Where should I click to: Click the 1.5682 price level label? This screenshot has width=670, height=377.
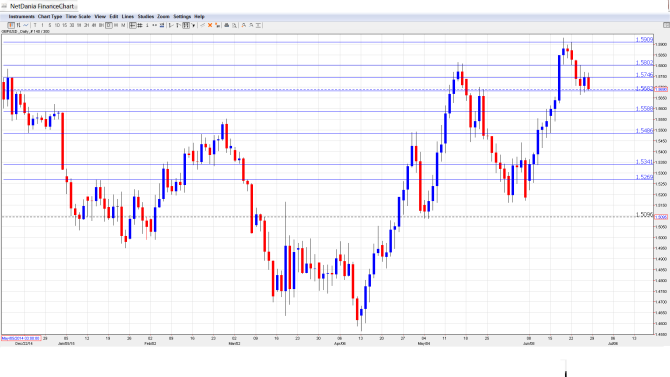pos(644,88)
